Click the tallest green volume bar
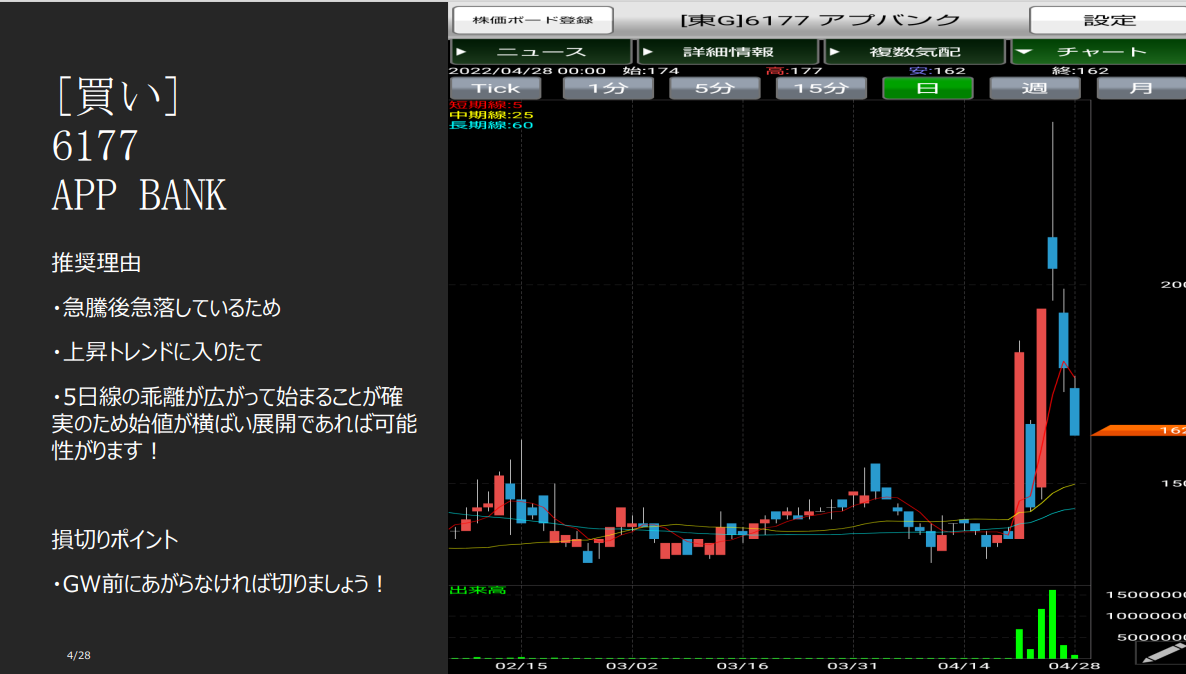1186x674 pixels. (x=1052, y=624)
